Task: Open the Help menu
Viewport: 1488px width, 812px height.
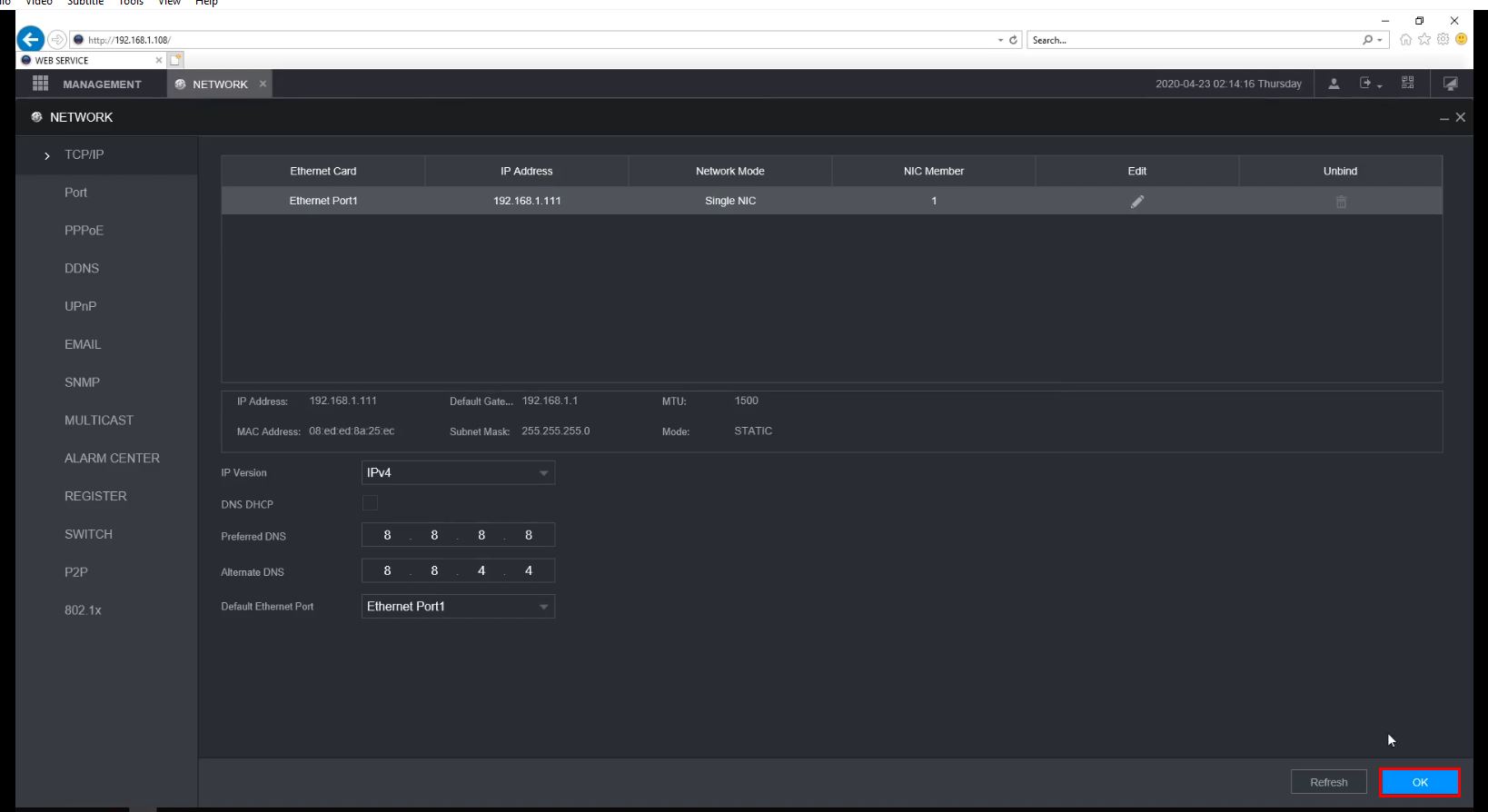Action: (x=207, y=3)
